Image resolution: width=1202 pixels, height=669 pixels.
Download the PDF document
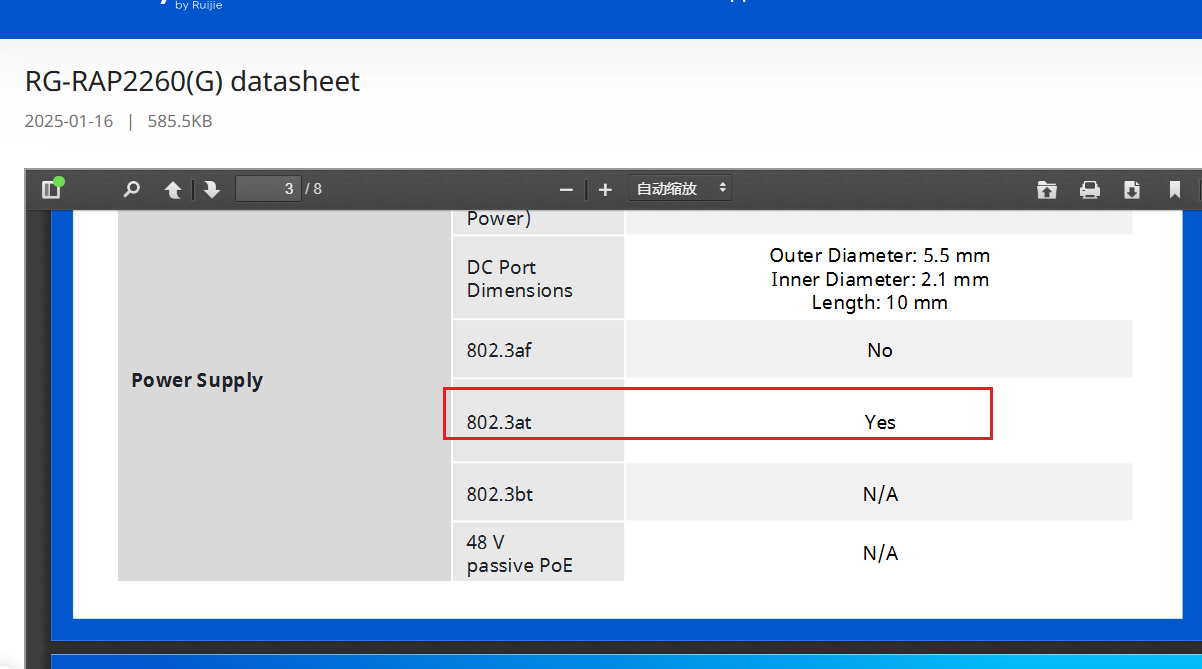point(1132,189)
